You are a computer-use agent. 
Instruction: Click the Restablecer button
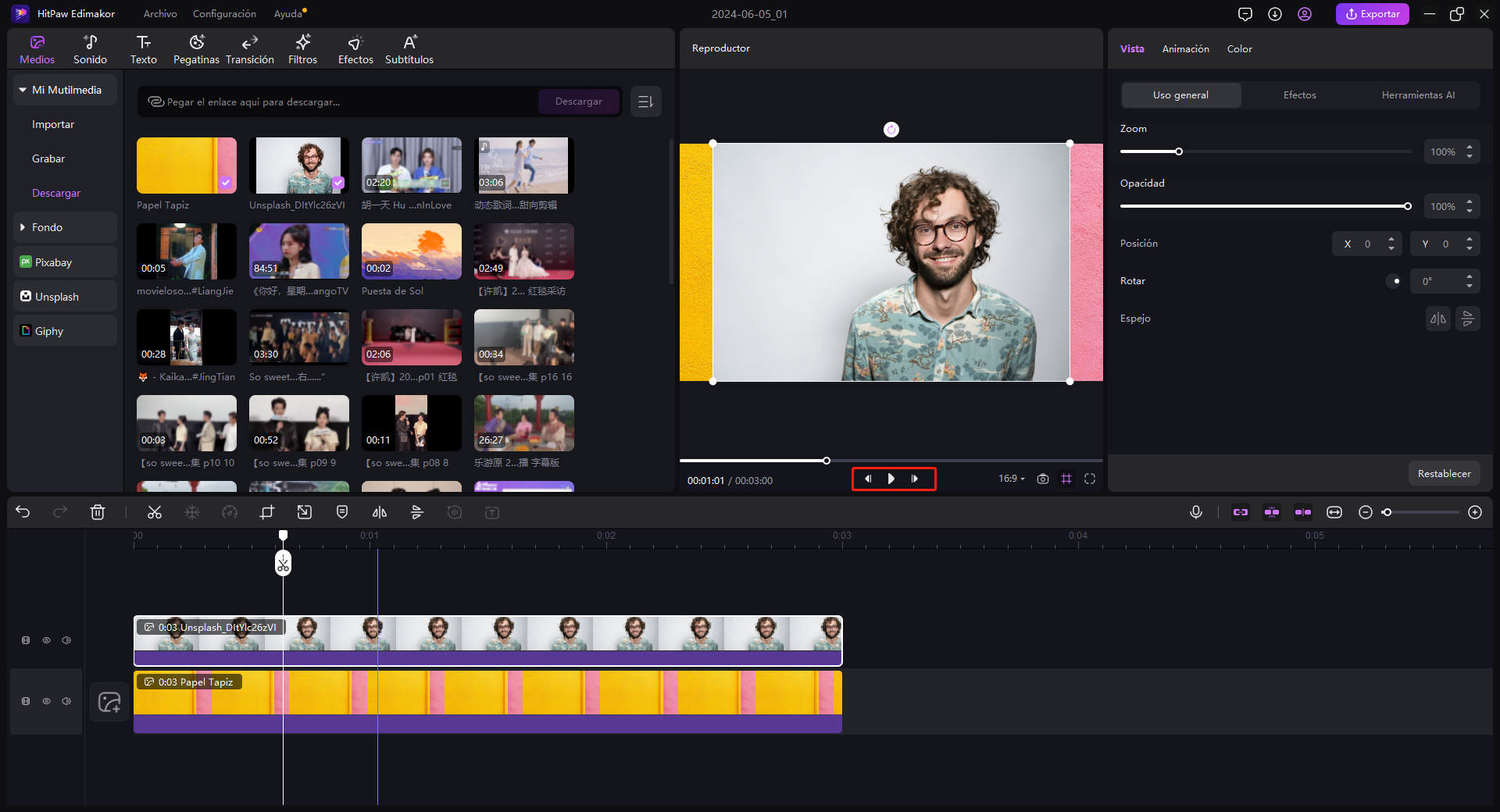(1444, 473)
